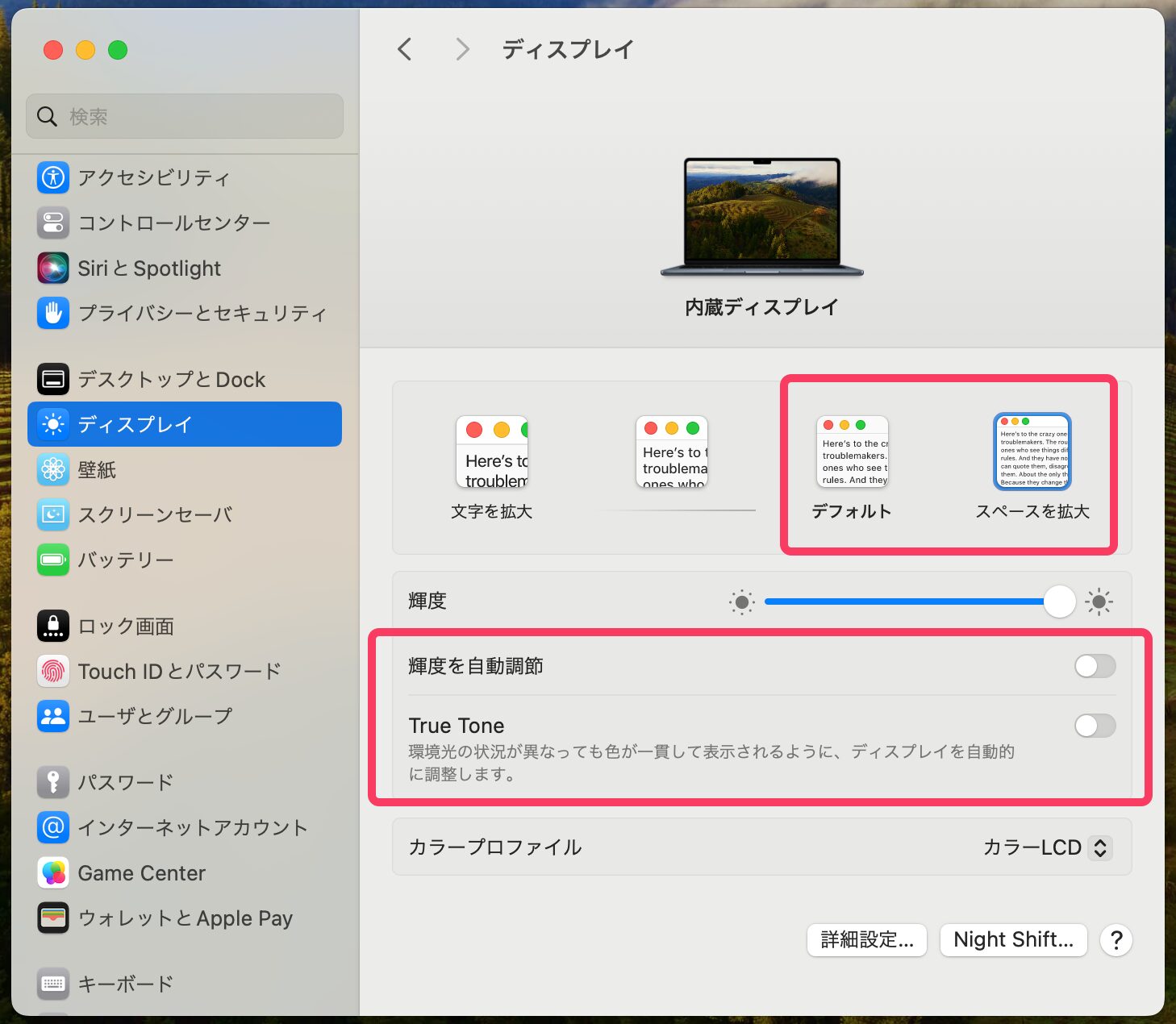Open the Night Shift... button
Viewport: 1176px width, 1024px height.
1013,939
